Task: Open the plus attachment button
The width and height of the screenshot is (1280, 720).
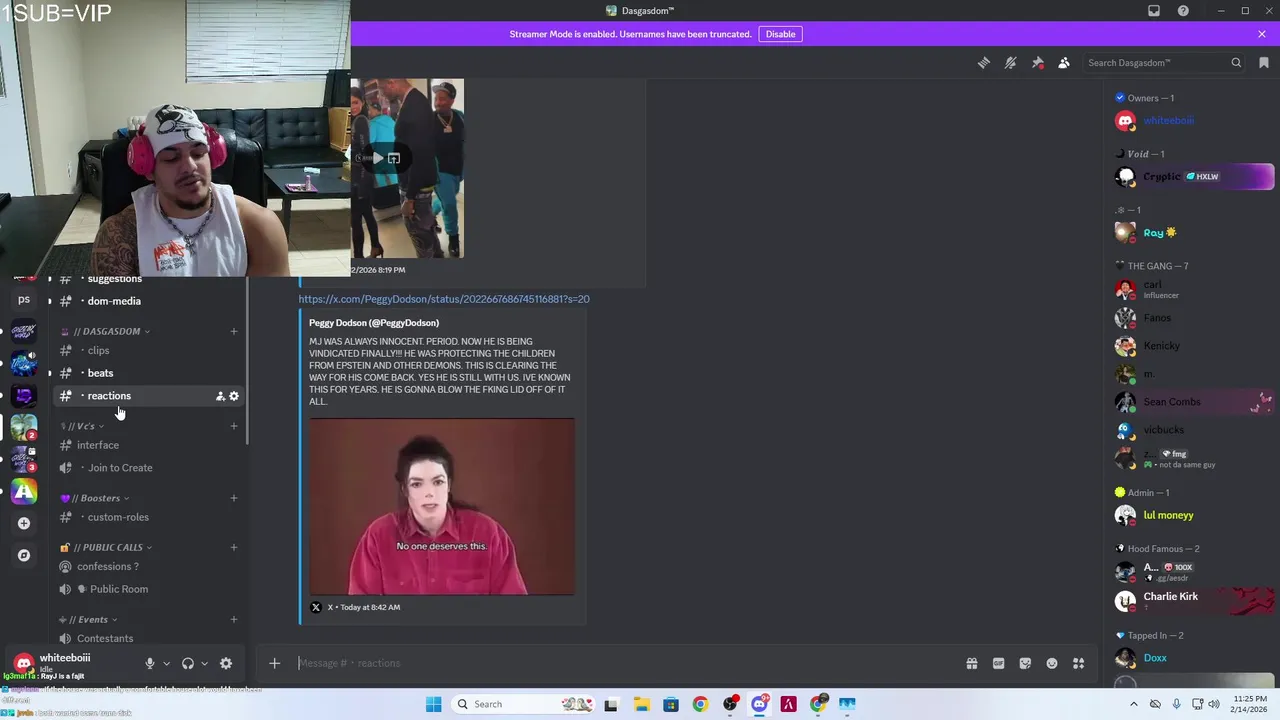Action: click(x=274, y=663)
